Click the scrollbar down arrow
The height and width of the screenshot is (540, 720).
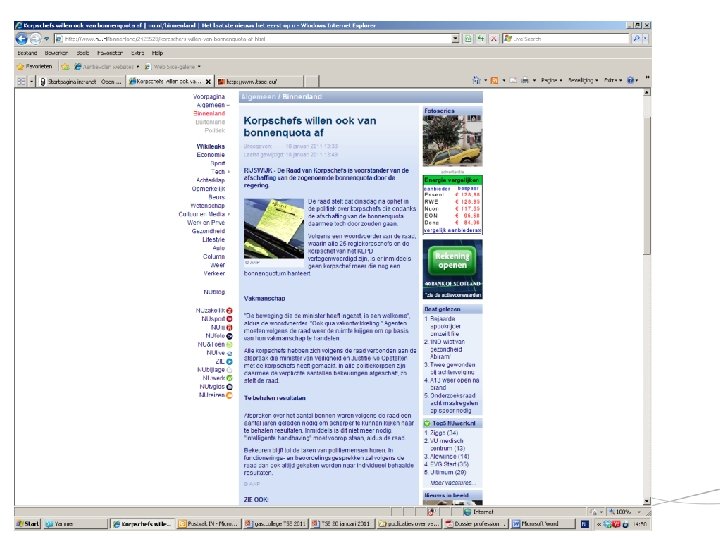(x=647, y=501)
